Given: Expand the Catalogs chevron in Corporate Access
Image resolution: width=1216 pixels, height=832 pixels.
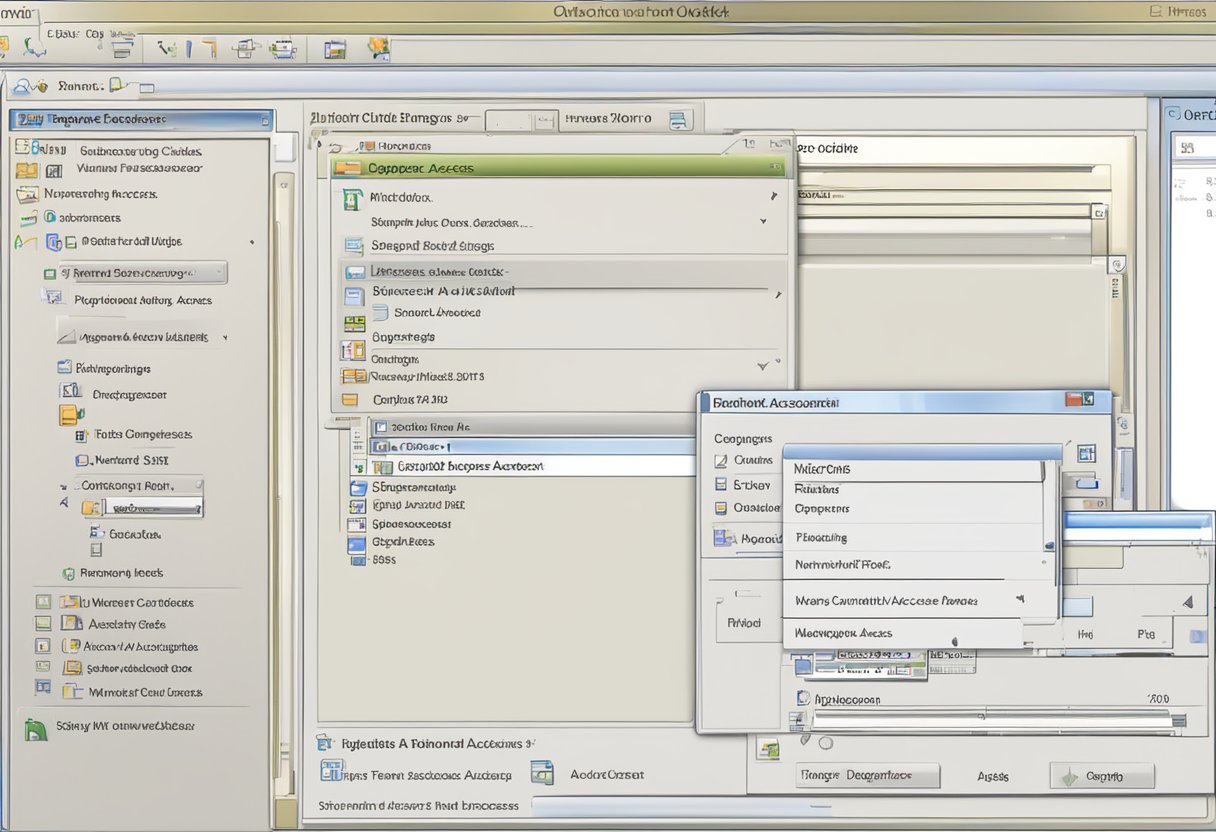Looking at the screenshot, I should (760, 365).
